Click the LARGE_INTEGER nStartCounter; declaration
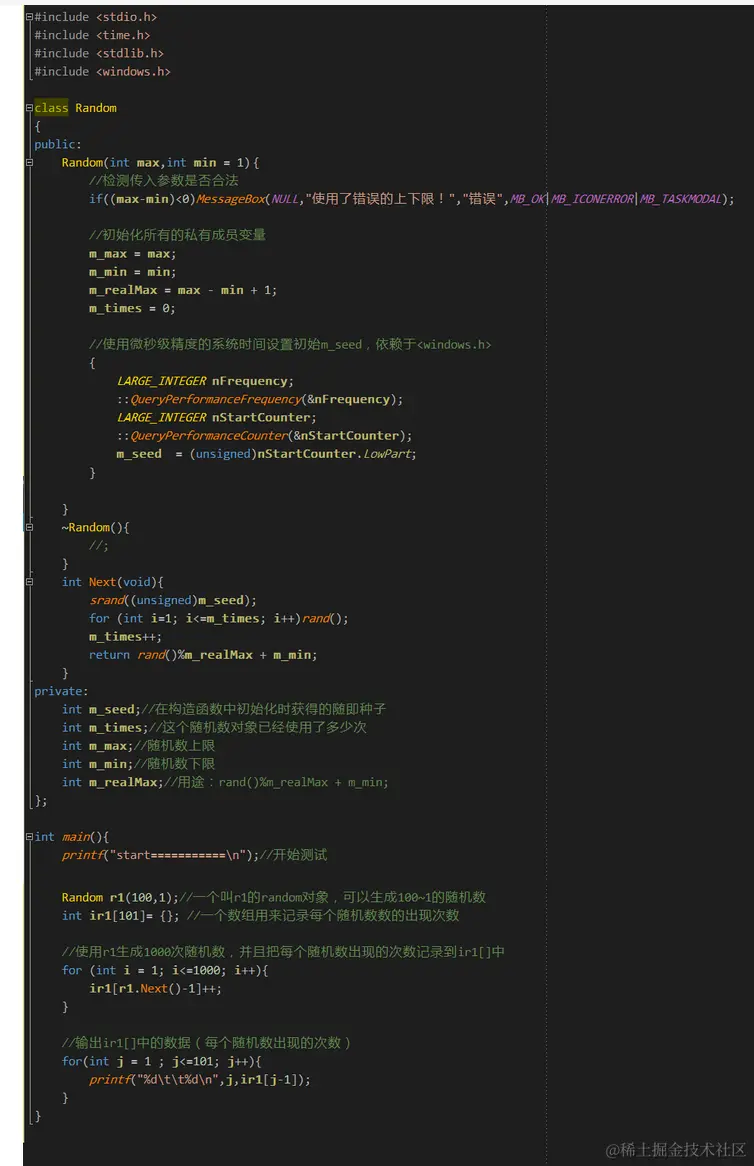 tap(216, 417)
